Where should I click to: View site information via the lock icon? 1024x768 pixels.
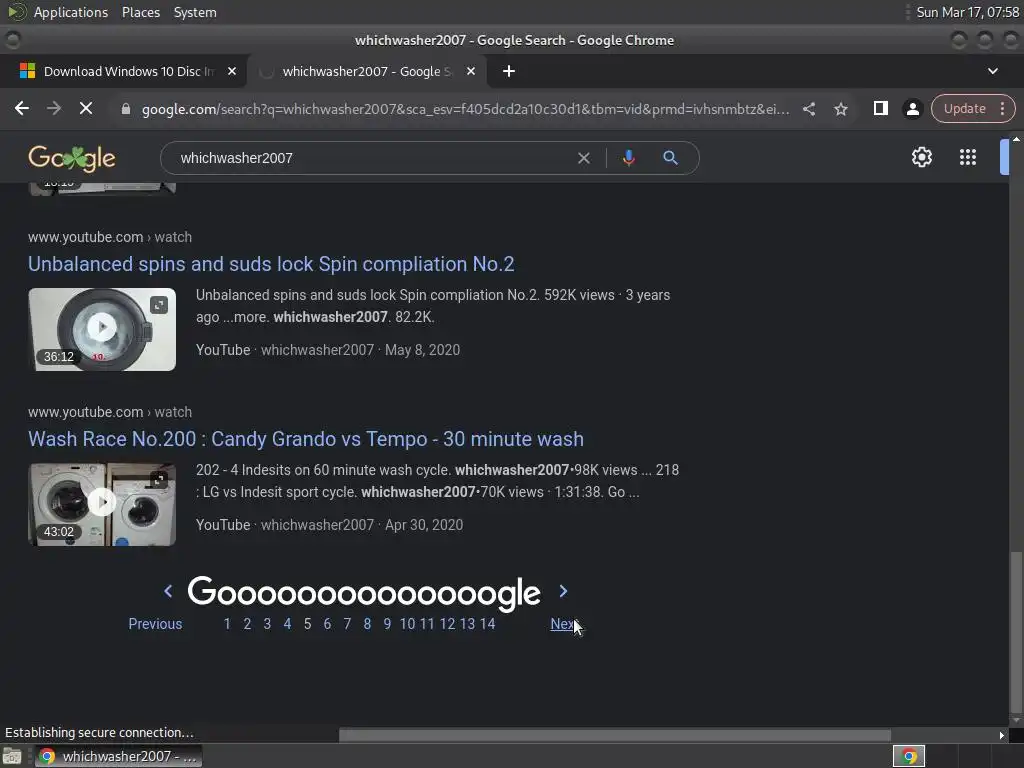point(126,109)
